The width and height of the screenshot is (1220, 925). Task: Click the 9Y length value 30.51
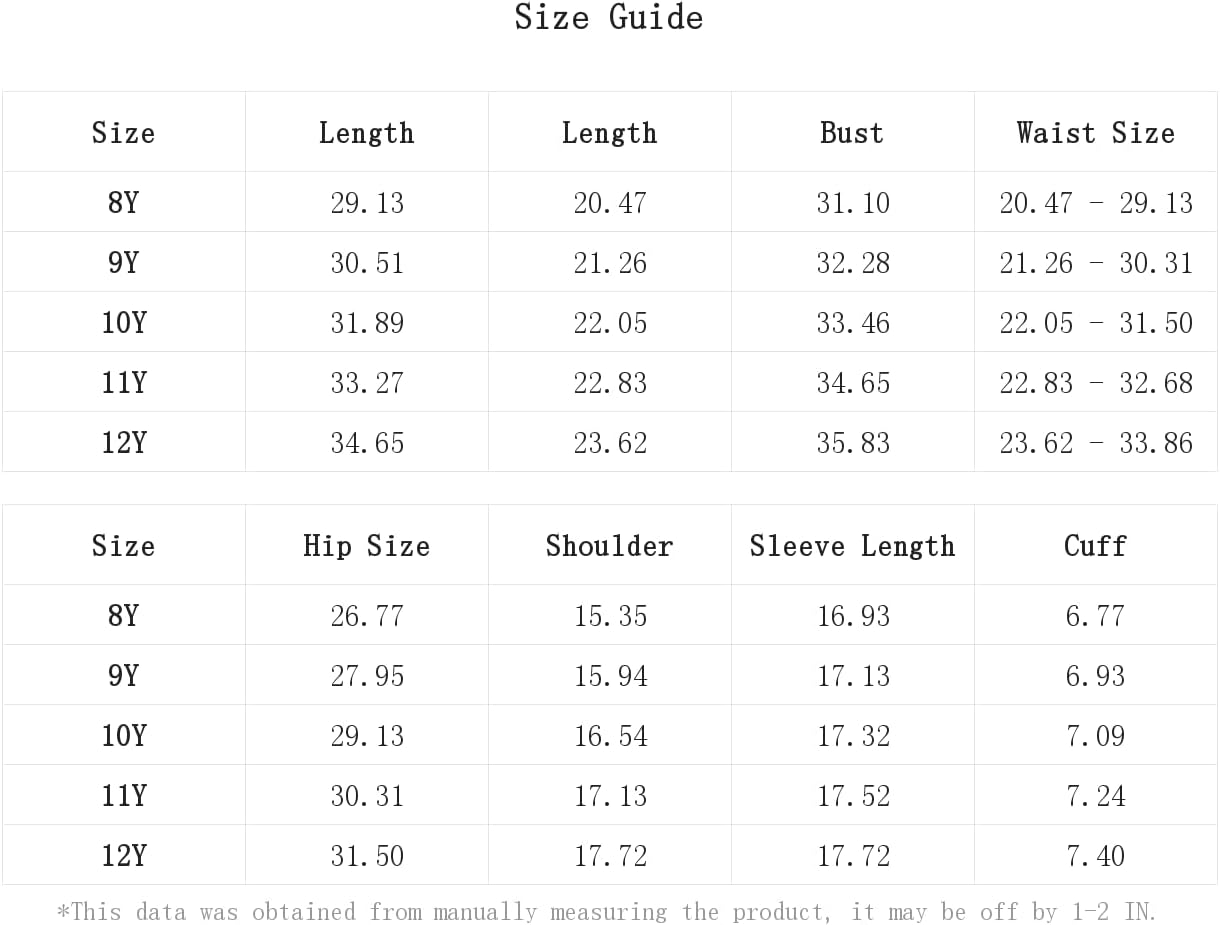[x=367, y=263]
